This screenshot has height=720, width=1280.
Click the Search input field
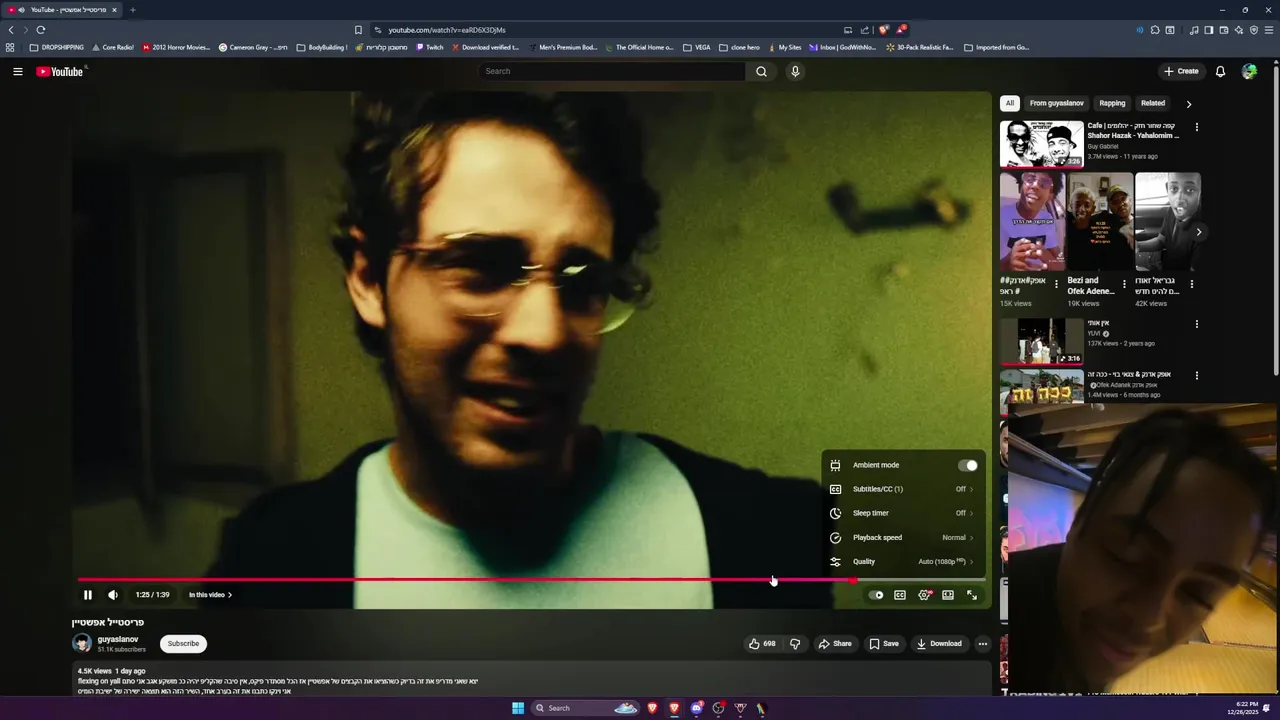[612, 71]
